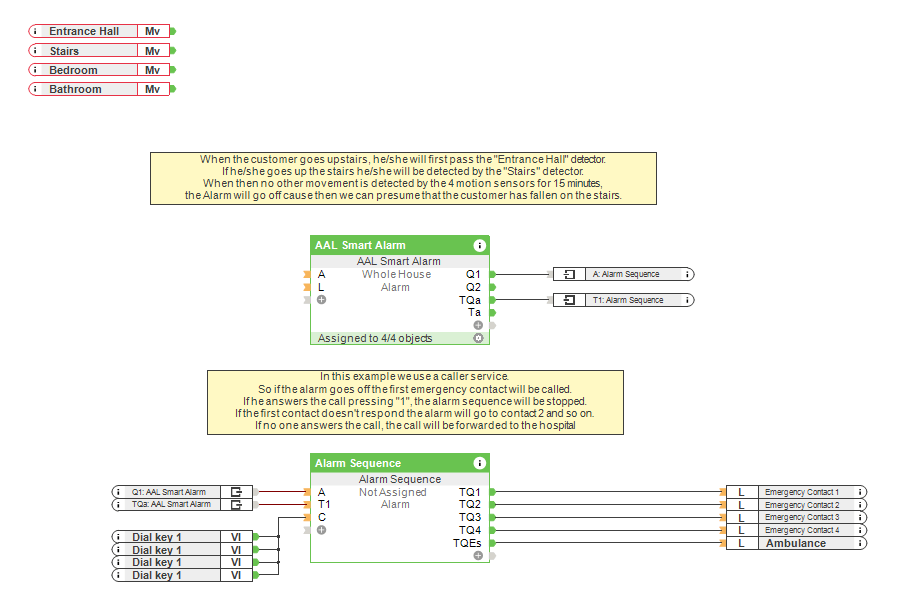Click the Assigned to 4/4 objects label
Image resolution: width=909 pixels, height=611 pixels.
click(x=375, y=338)
